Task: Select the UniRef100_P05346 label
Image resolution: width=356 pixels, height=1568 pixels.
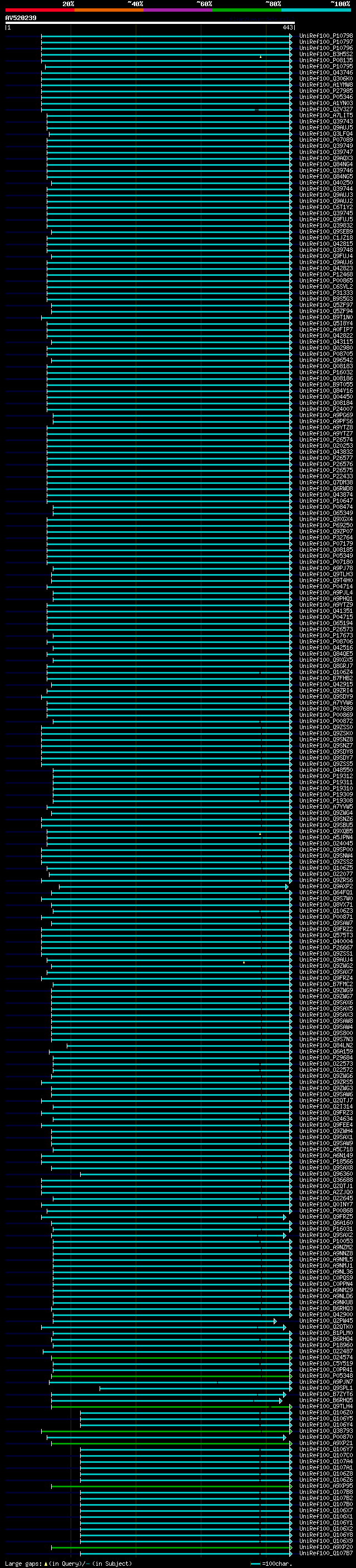Action: (326, 97)
